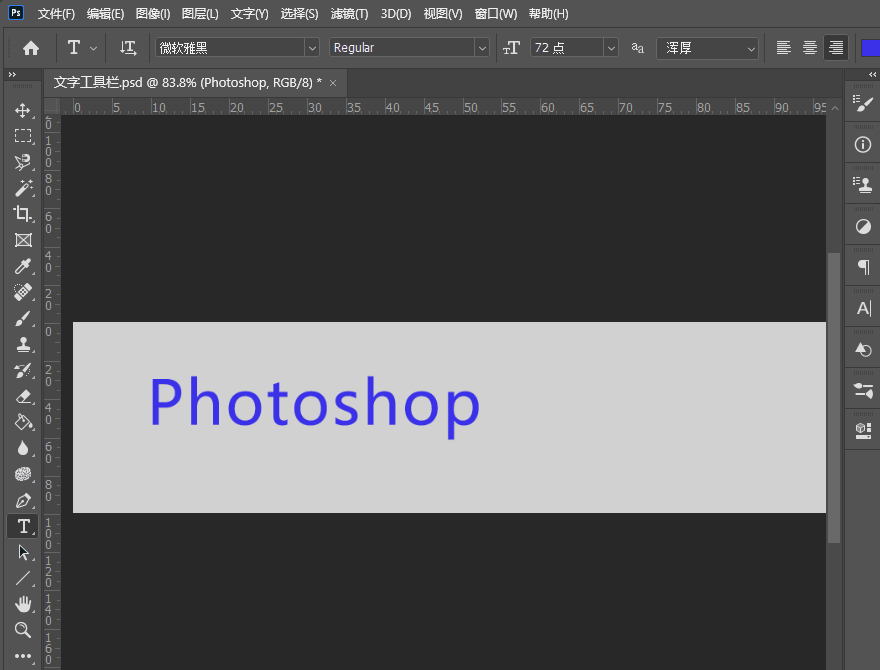Screen dimensions: 880x670
Task: Open the 3D panel icon
Action: click(863, 431)
